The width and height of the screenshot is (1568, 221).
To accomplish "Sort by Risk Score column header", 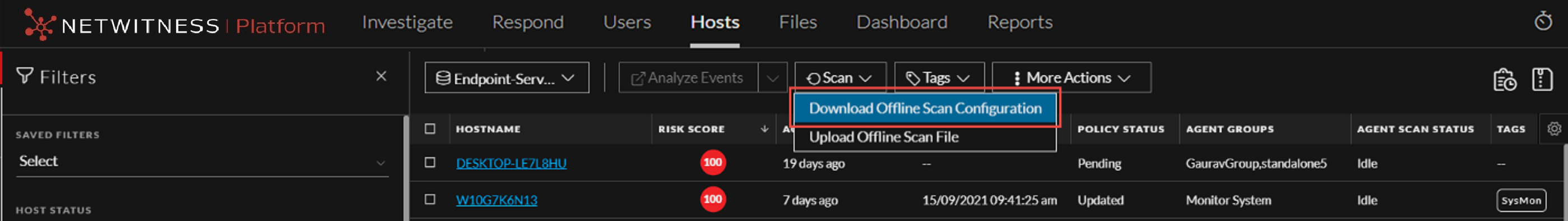I will (x=691, y=128).
